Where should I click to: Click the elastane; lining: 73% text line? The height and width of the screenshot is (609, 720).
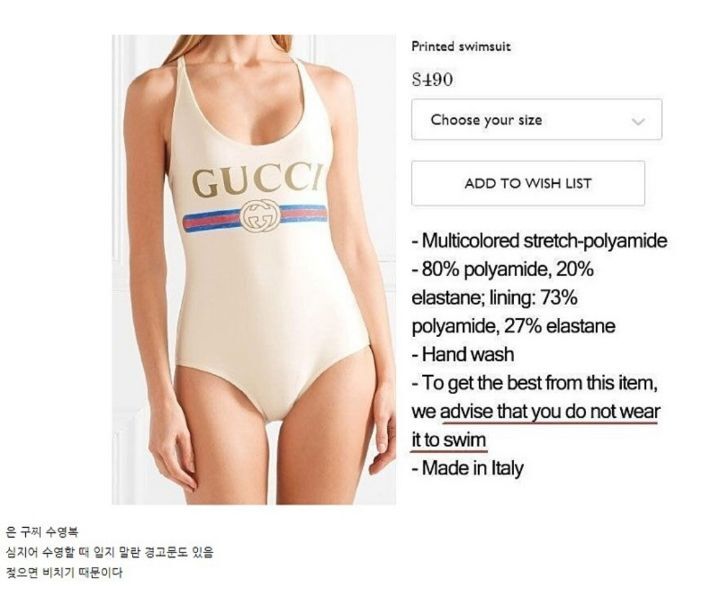click(x=495, y=298)
